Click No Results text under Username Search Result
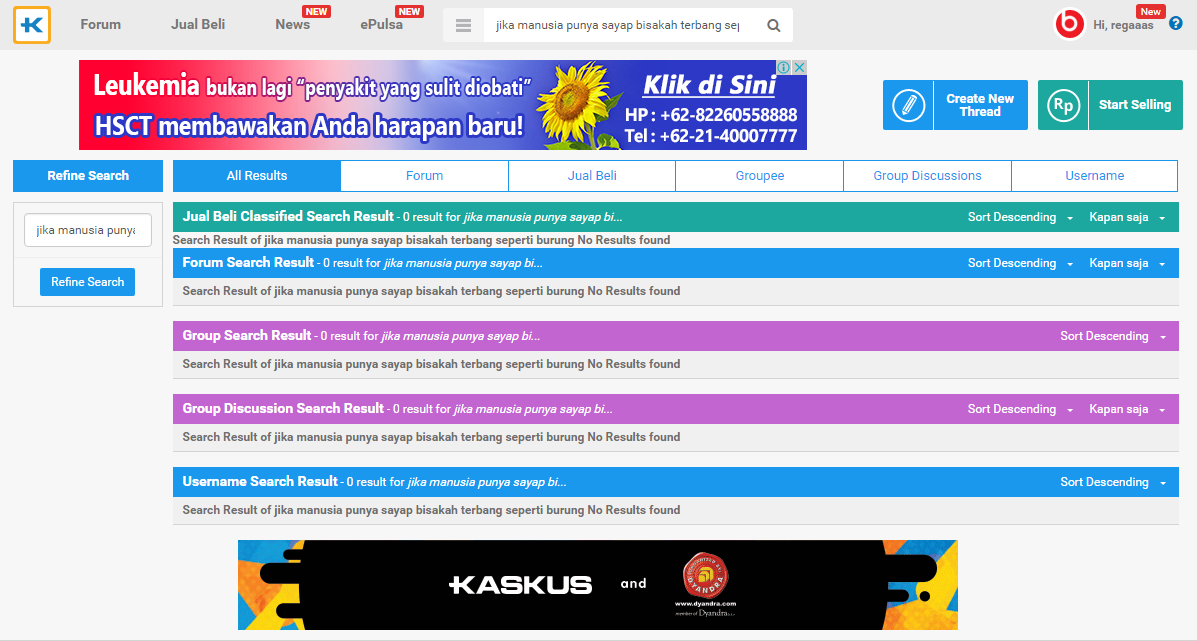 click(431, 511)
